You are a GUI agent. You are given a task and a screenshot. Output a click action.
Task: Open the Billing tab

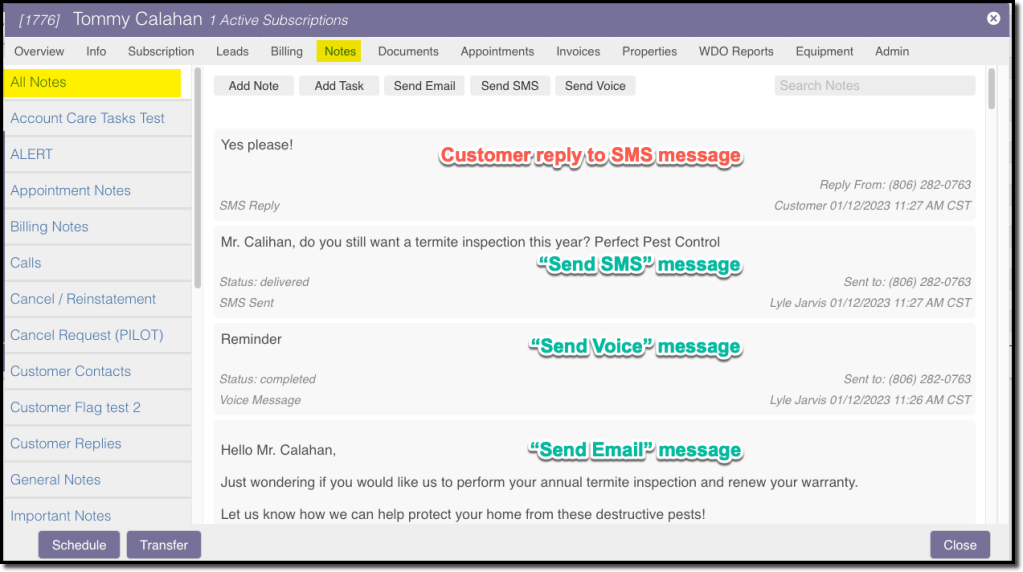coord(286,51)
